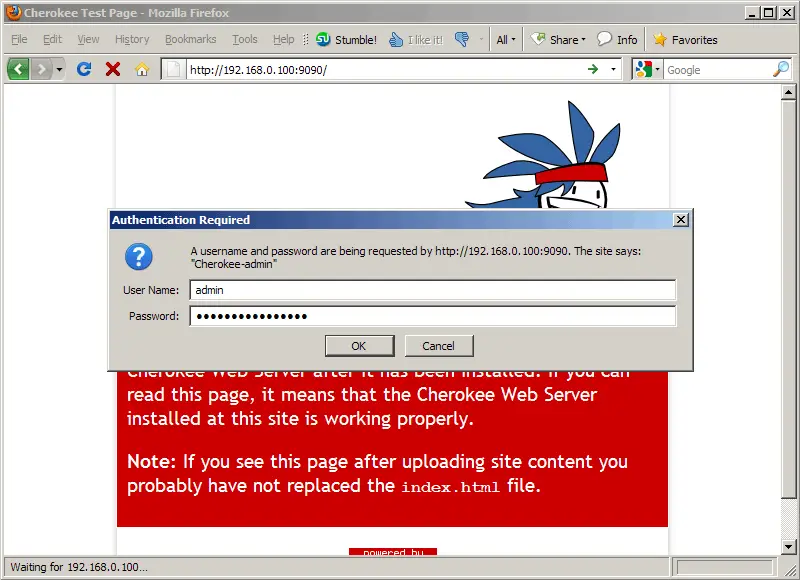This screenshot has width=800, height=580.
Task: Click the I like it! thumbs-up button
Action: click(416, 39)
